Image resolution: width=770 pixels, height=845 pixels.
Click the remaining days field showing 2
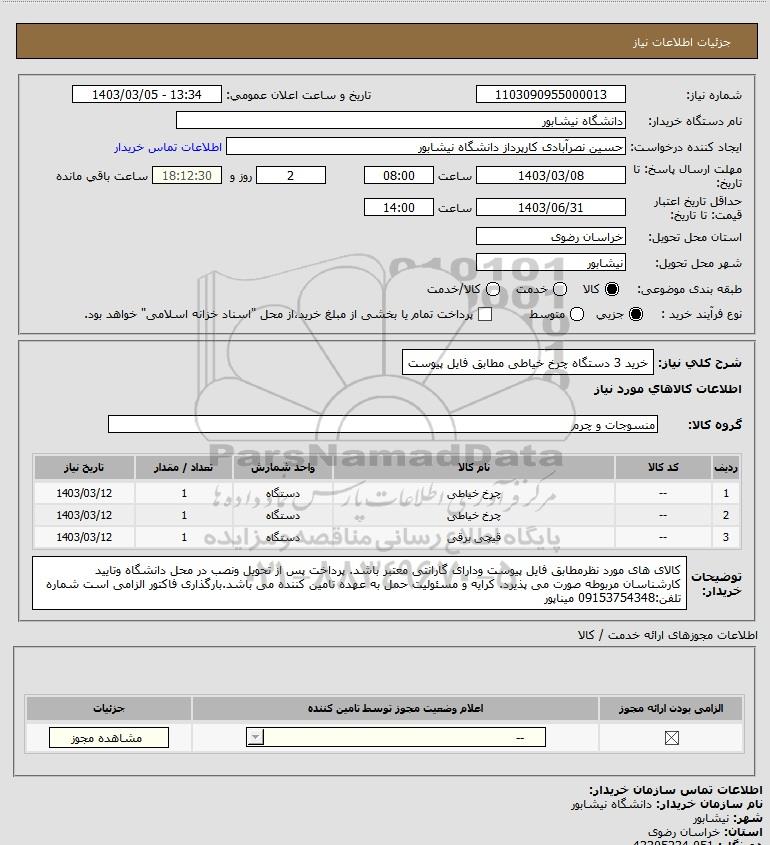click(291, 175)
